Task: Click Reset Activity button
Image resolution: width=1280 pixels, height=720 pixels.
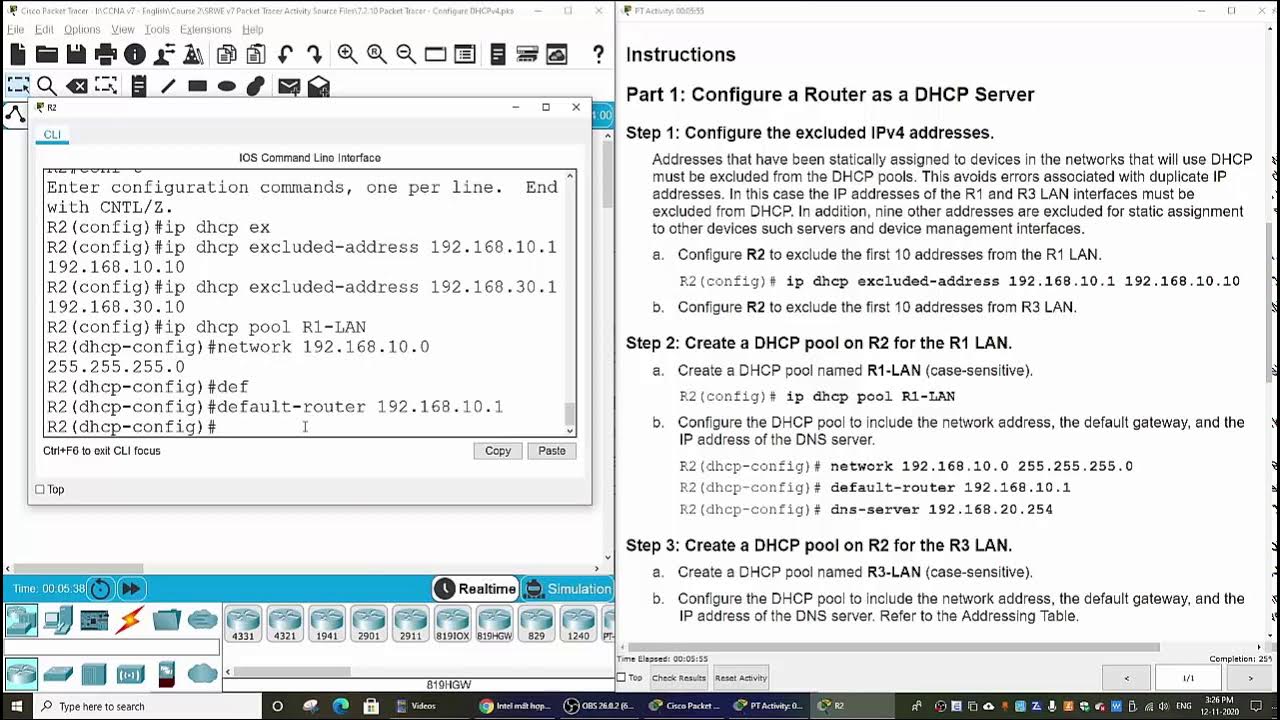Action: pyautogui.click(x=741, y=678)
